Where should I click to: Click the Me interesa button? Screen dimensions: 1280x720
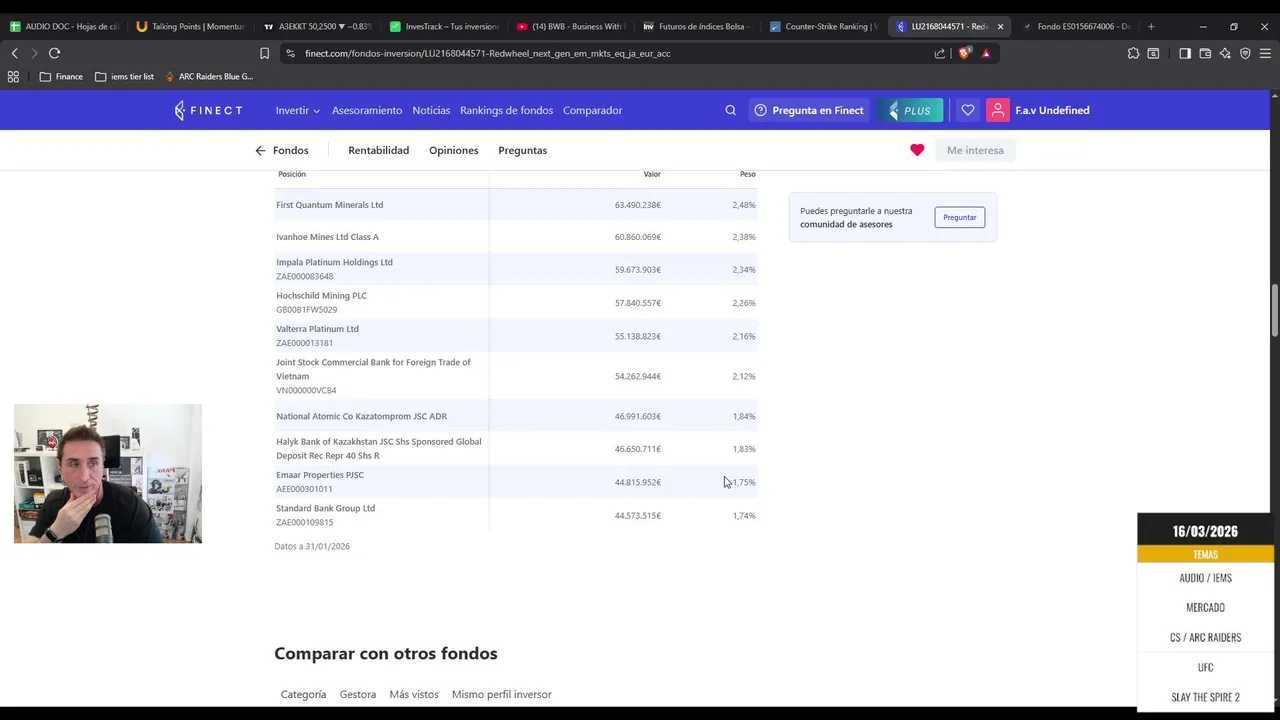[975, 150]
